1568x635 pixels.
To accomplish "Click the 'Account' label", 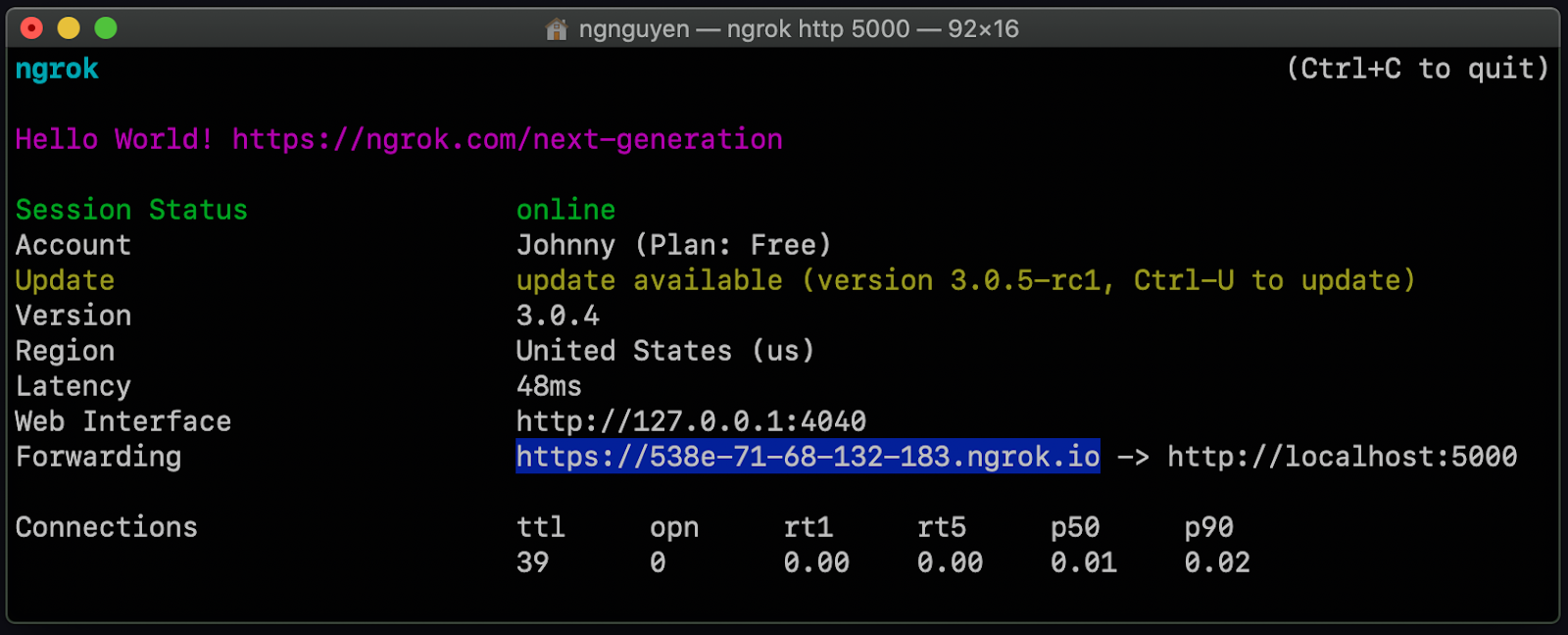I will (x=73, y=245).
